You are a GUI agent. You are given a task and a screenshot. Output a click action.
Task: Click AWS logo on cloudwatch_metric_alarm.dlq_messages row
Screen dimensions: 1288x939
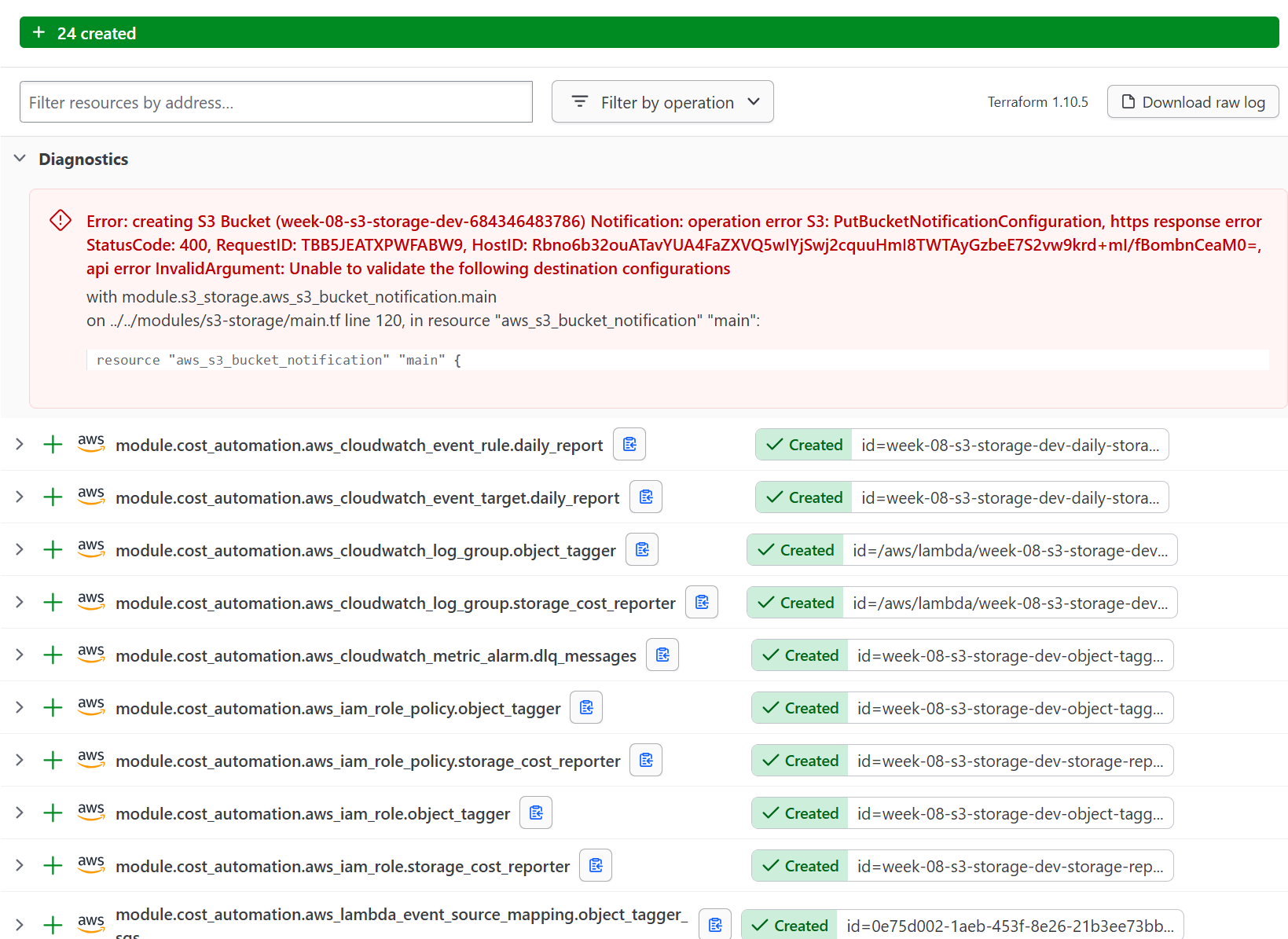pyautogui.click(x=91, y=653)
